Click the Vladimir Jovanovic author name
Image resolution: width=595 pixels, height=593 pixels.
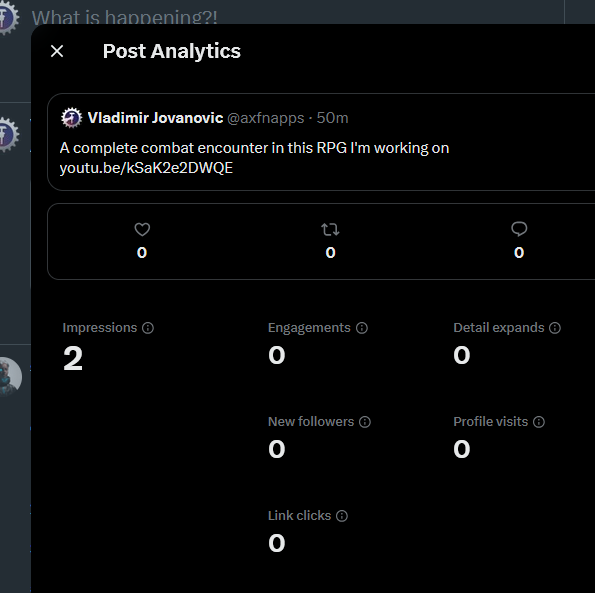coord(155,118)
